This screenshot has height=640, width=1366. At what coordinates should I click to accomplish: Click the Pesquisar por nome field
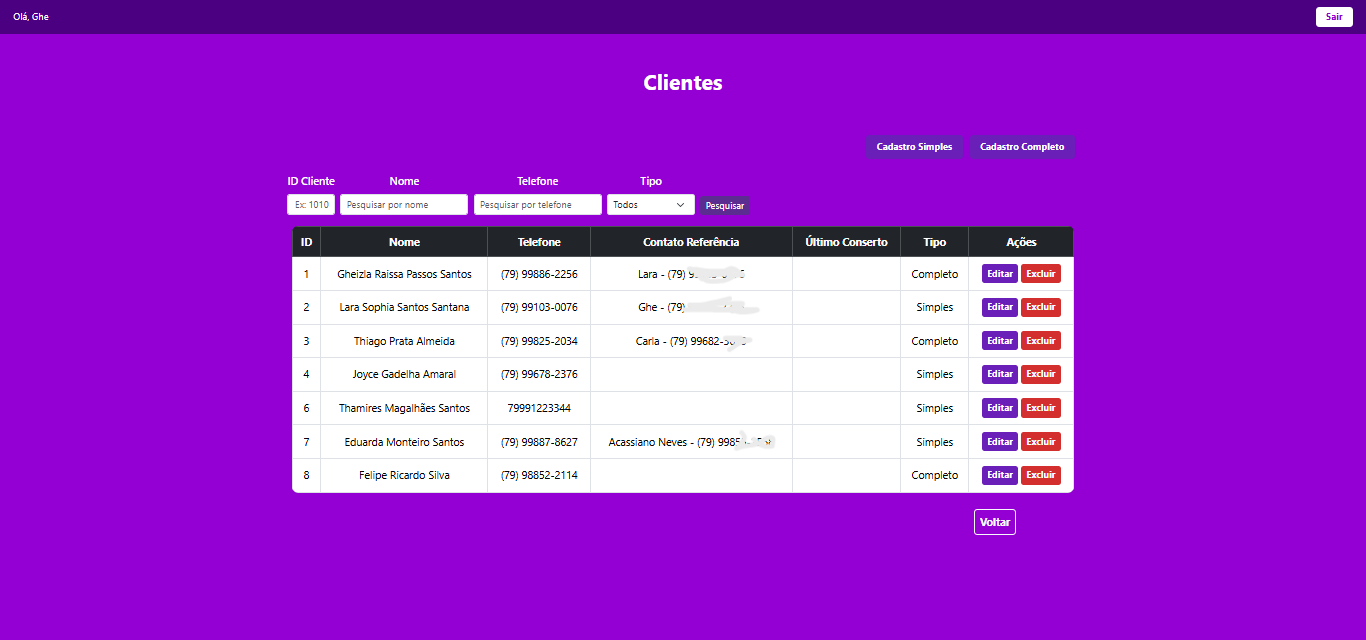coord(404,205)
